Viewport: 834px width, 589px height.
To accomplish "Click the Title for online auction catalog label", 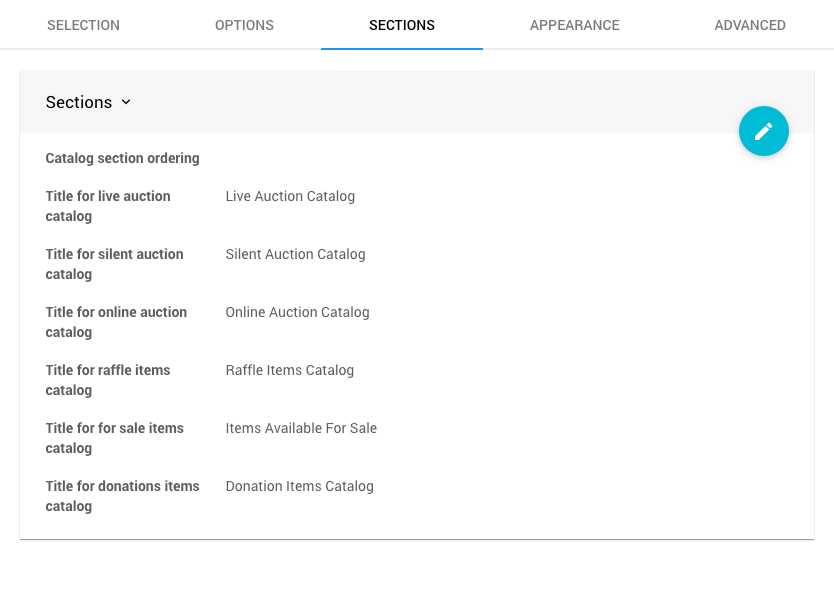I will 116,322.
